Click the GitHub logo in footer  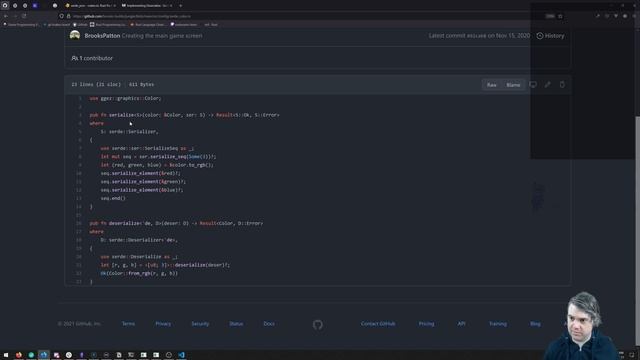(x=318, y=324)
